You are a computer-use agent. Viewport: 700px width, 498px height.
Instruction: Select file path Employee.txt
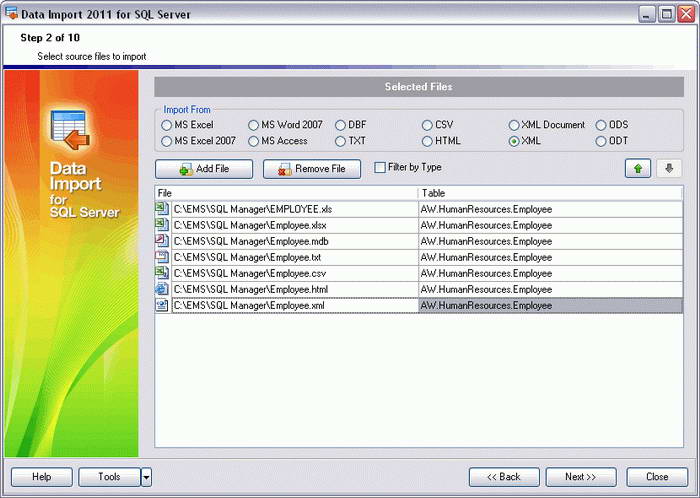(x=295, y=257)
